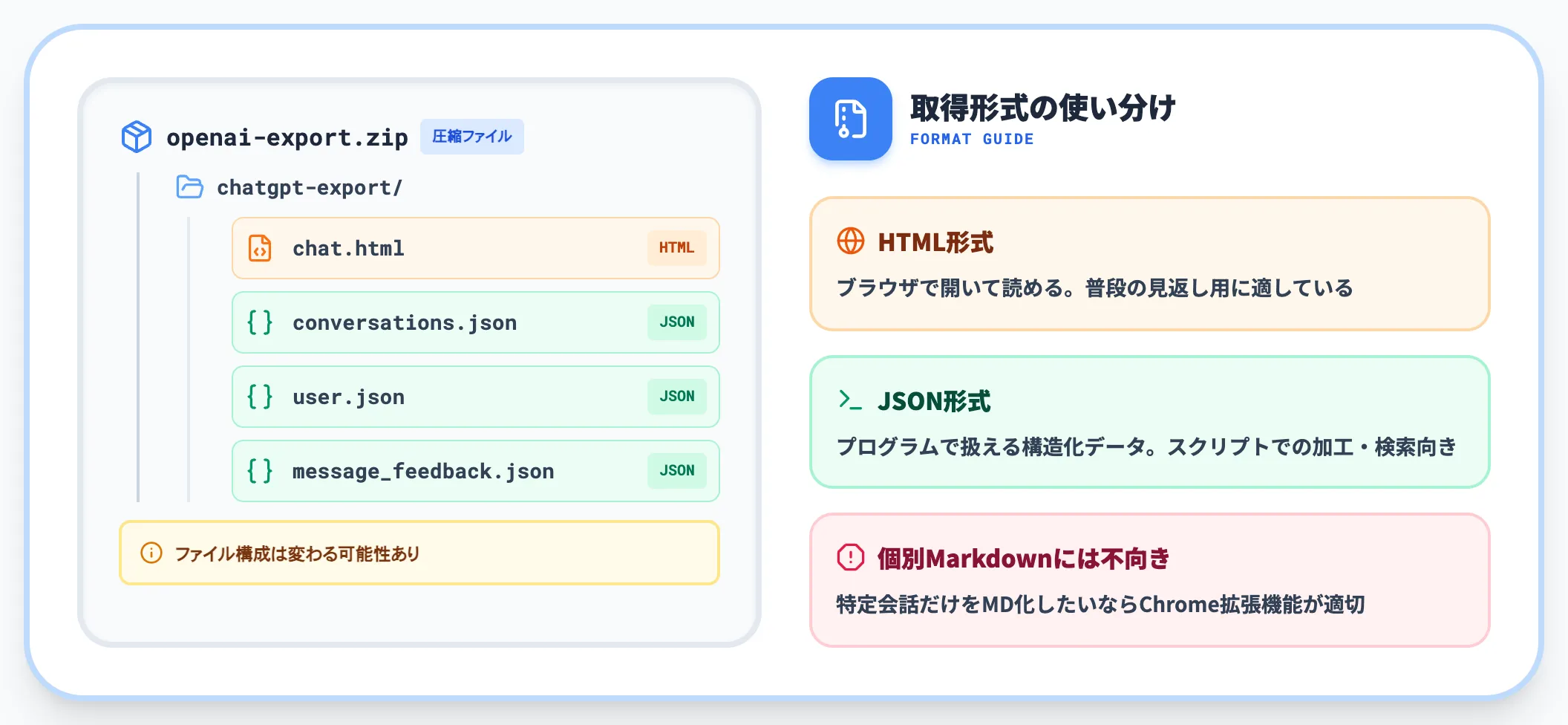Viewport: 1568px width, 725px height.
Task: Click the JSON badge on message_feedback.json row
Action: click(677, 471)
